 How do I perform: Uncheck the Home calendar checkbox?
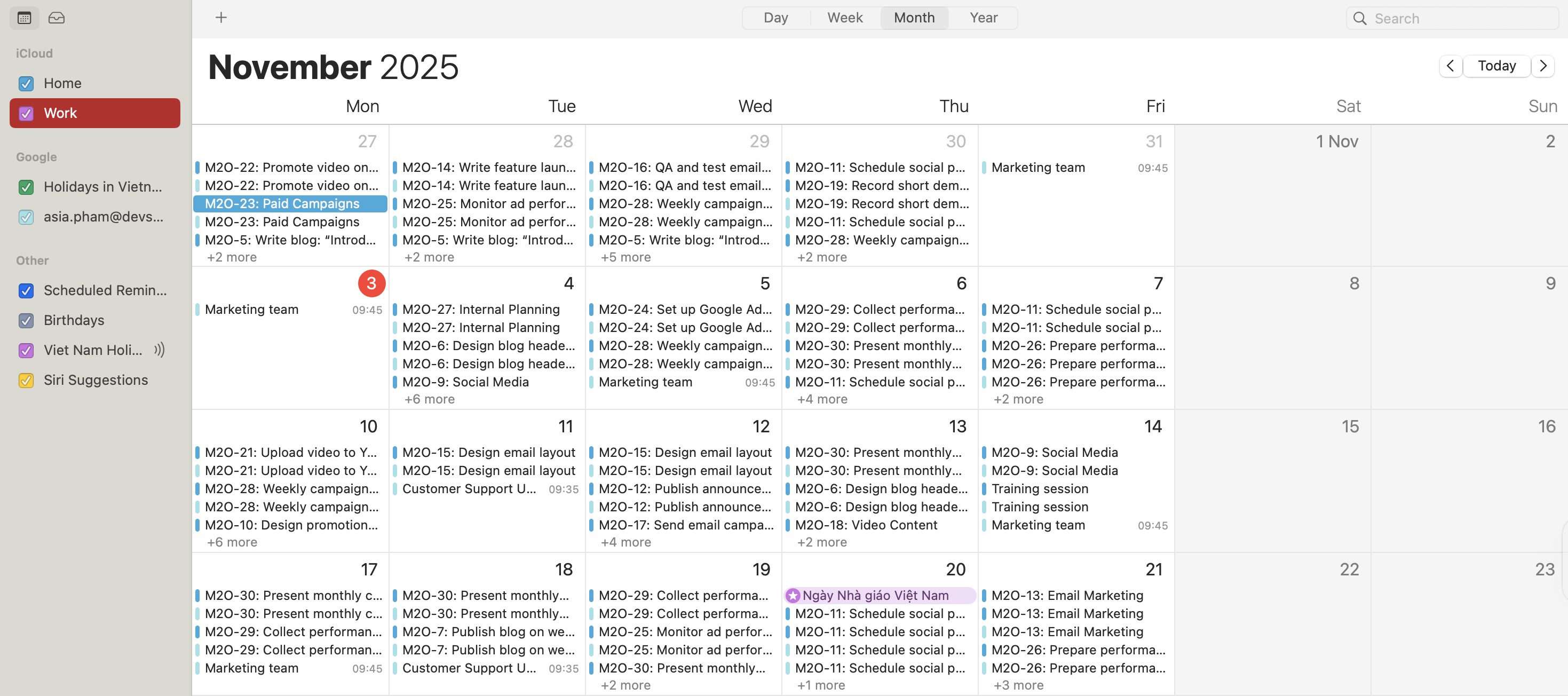point(26,83)
